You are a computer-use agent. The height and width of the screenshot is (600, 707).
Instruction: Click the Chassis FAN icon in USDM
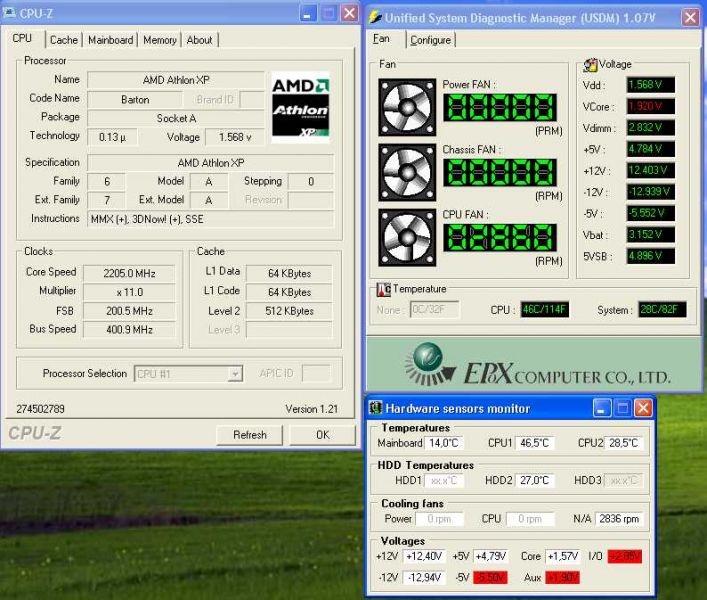click(407, 172)
